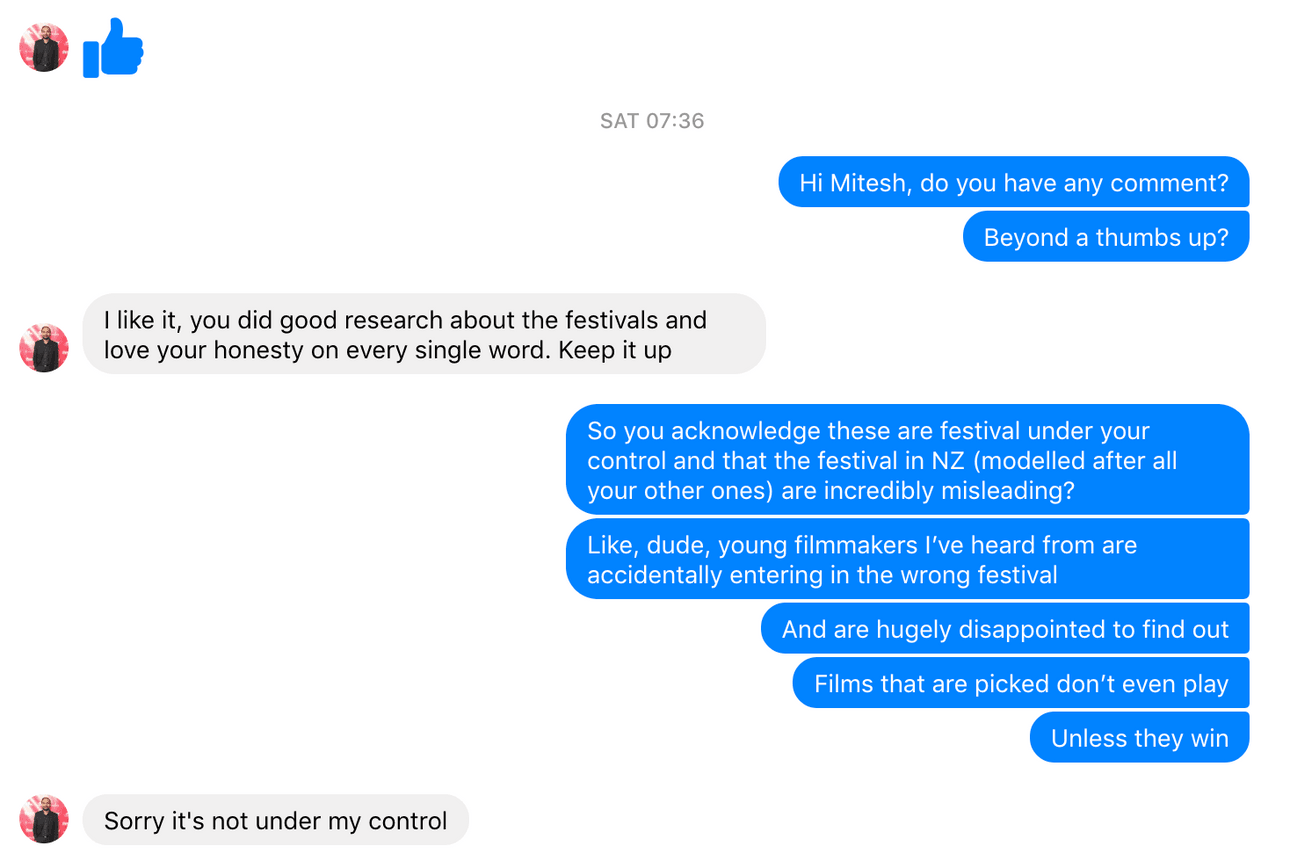Click the blue thumbs up sticker

pyautogui.click(x=113, y=47)
